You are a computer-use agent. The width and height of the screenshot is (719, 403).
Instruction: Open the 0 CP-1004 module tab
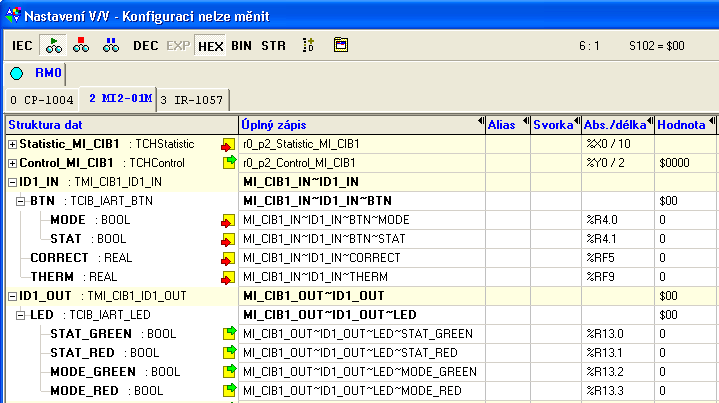42,100
